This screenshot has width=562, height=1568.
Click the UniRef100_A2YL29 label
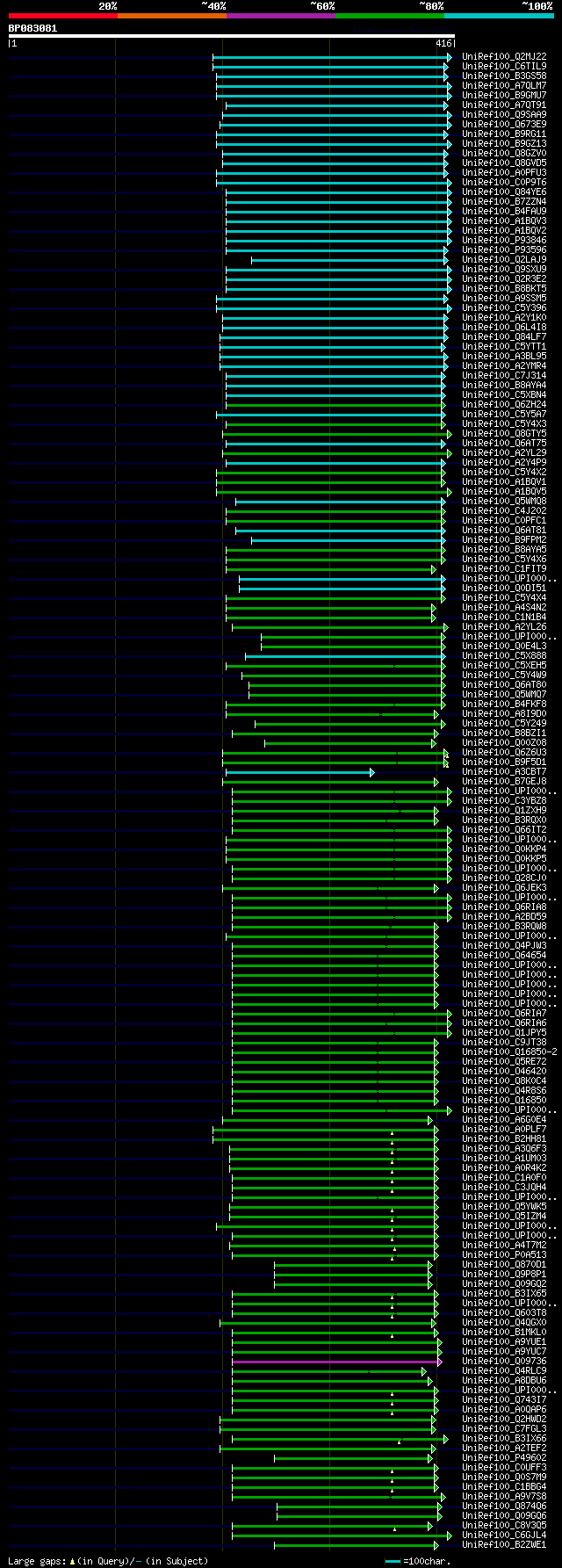(504, 452)
